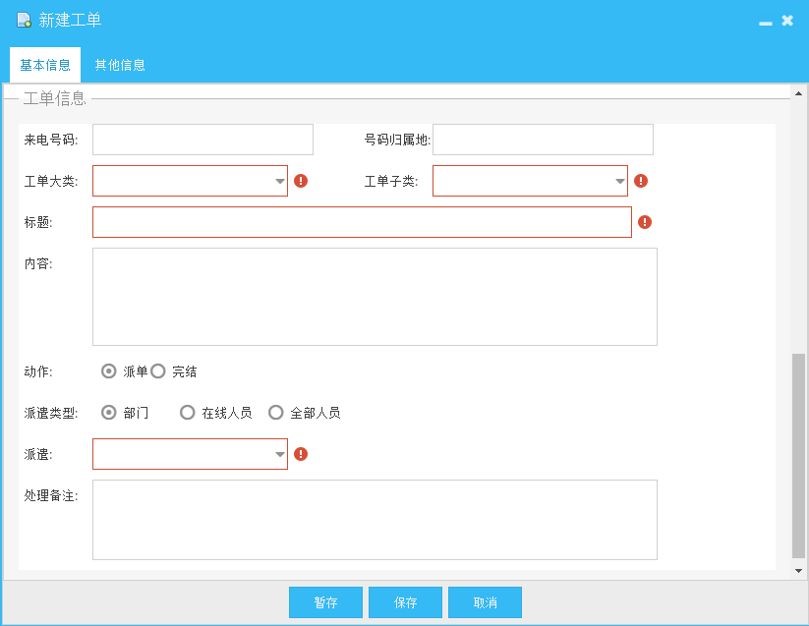Open the 工单大类 dropdown arrow

click(279, 181)
